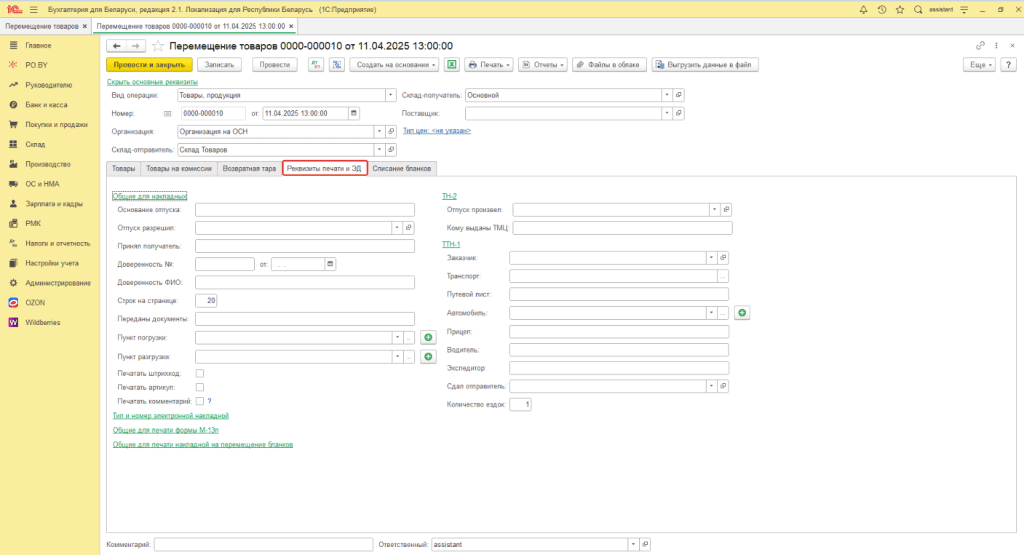Switch to Перемещение товаров list tab
Image resolution: width=1024 pixels, height=555 pixels.
[x=41, y=26]
